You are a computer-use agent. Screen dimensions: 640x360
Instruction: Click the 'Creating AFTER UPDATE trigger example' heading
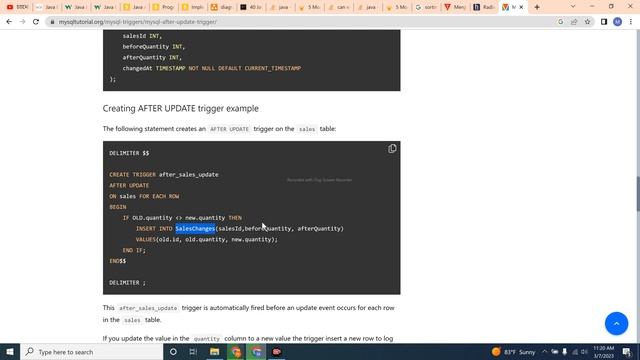click(180, 109)
